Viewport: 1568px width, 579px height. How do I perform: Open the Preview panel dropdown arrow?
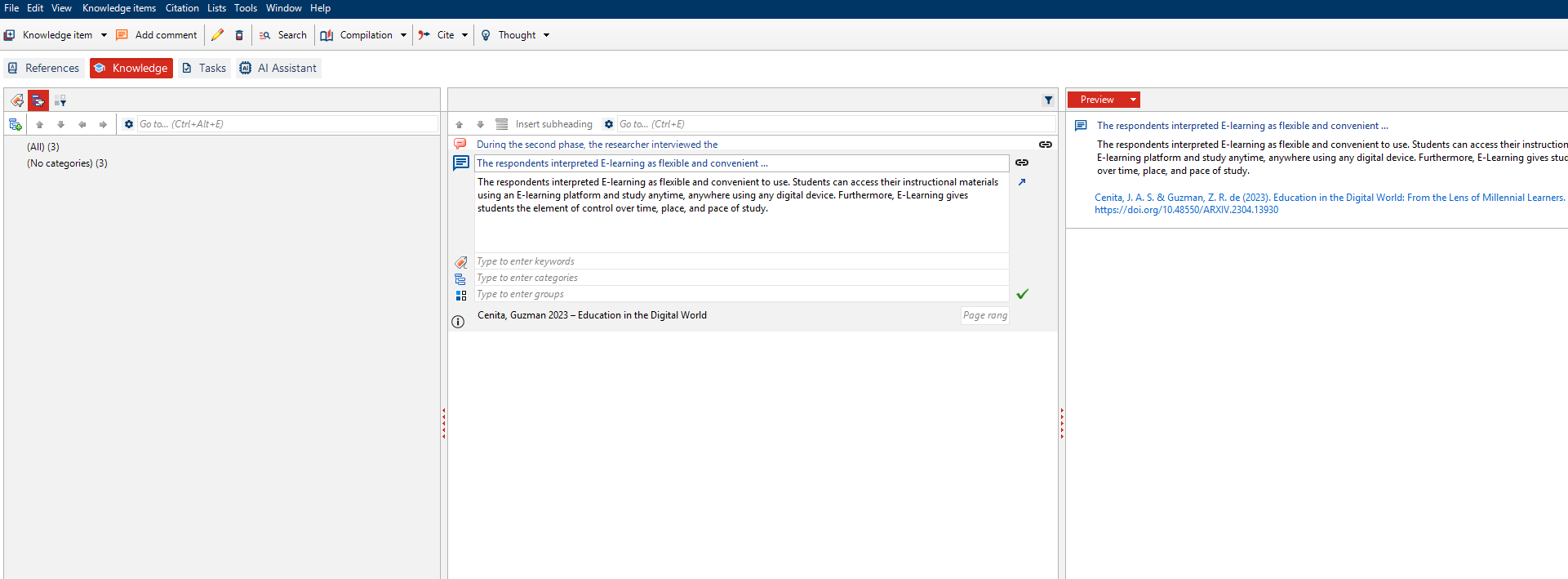click(1133, 100)
